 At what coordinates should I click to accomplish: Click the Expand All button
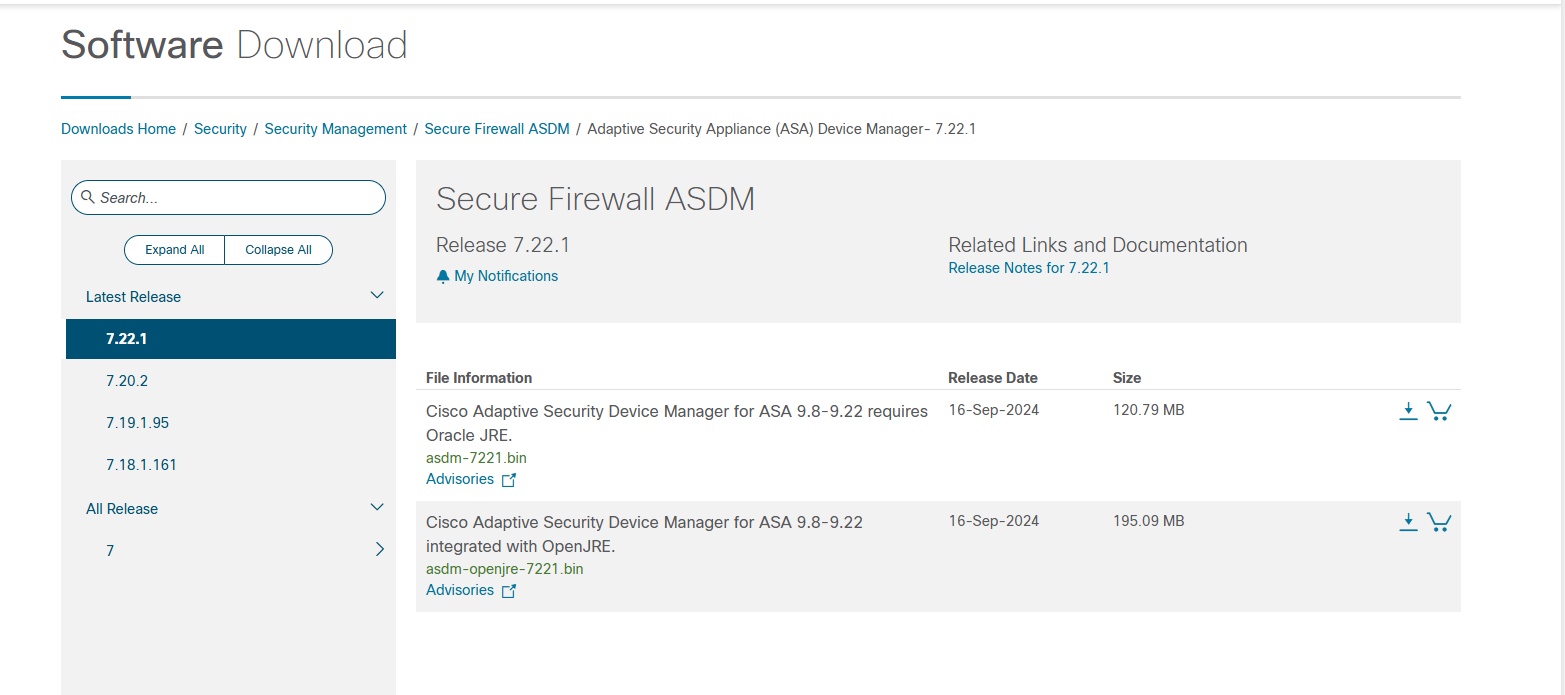click(x=174, y=250)
